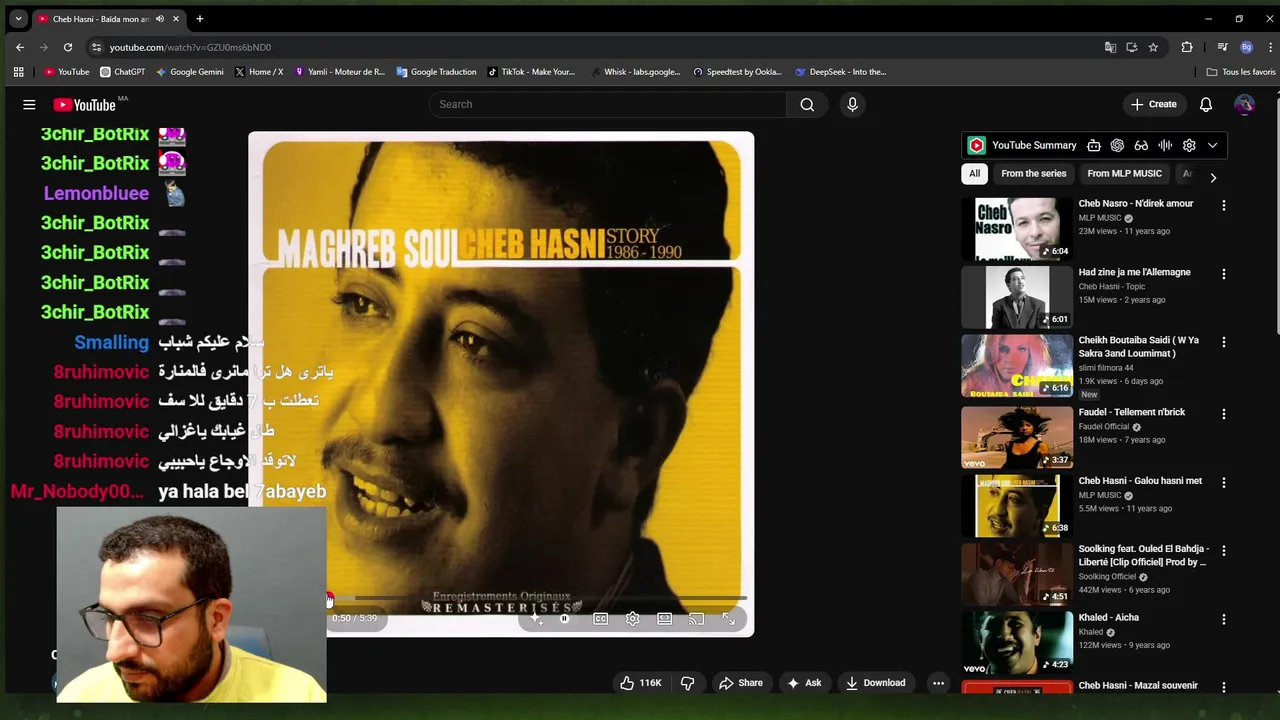Screen dimensions: 1280x720
Task: Open the player settings gear
Action: click(633, 619)
